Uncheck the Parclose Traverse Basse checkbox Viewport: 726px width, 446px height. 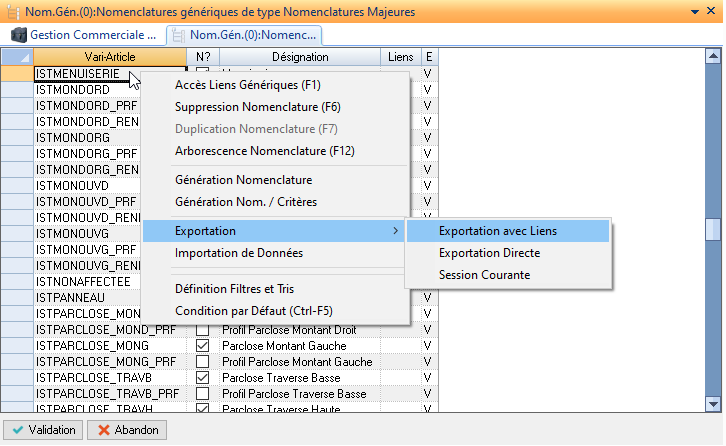coord(203,378)
